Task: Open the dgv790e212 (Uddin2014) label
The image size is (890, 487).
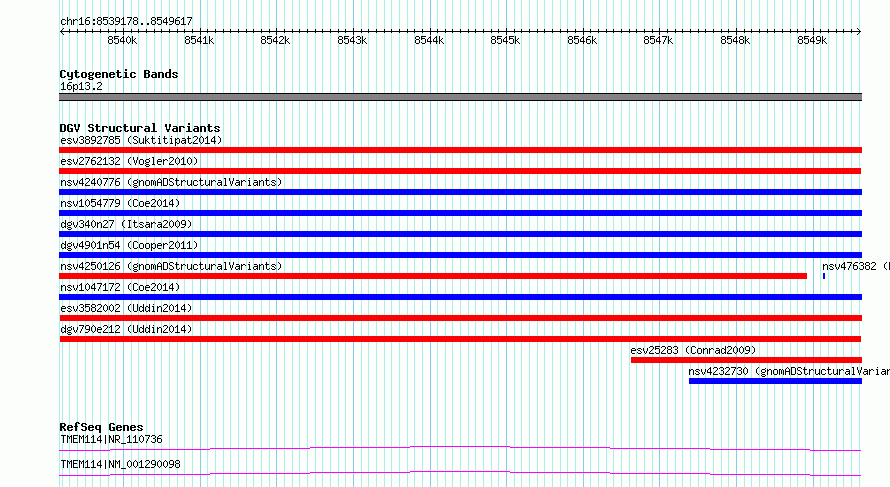Action: pos(126,329)
